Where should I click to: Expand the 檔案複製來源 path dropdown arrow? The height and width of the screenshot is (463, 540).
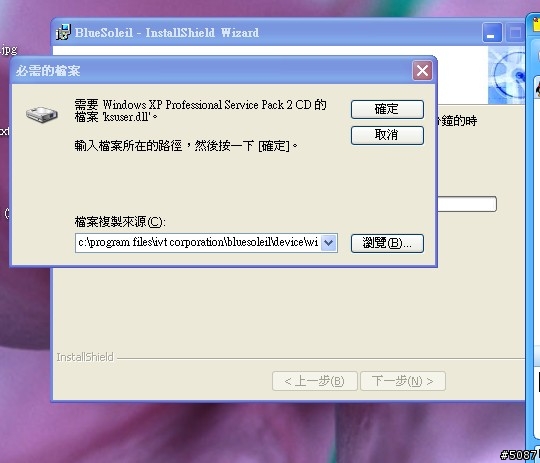click(x=329, y=243)
